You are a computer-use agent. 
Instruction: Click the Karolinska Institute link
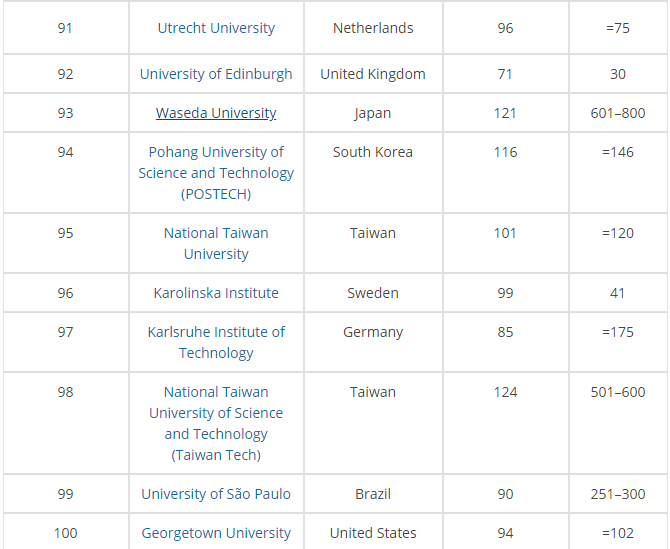pyautogui.click(x=216, y=293)
